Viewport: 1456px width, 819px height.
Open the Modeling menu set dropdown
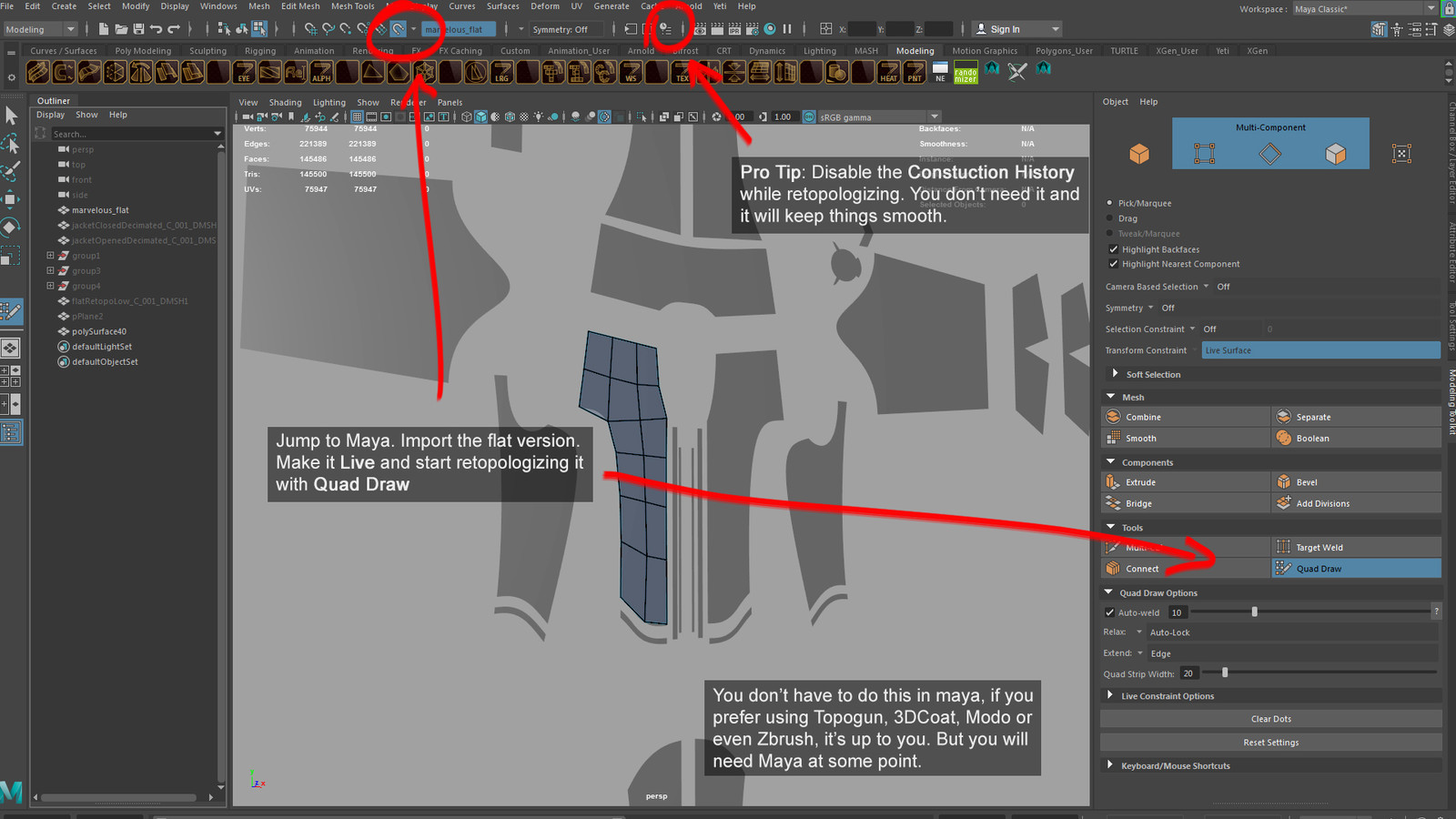[40, 29]
